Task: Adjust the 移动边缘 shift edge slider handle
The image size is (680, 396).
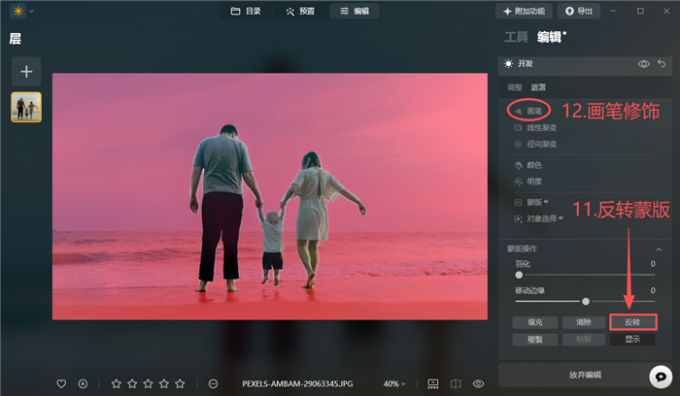Action: tap(586, 301)
